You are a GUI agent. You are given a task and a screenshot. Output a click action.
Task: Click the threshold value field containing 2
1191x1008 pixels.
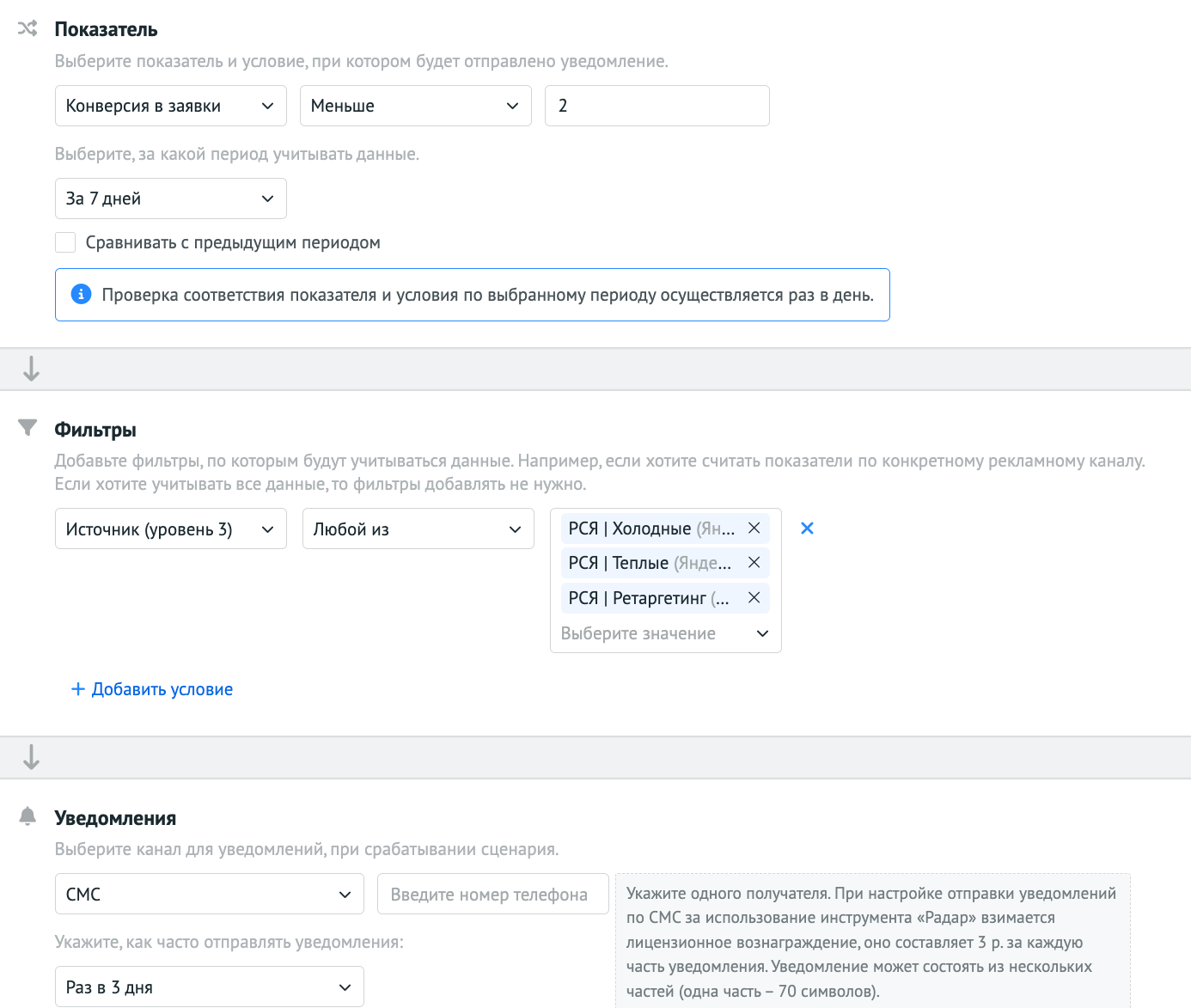(x=657, y=106)
